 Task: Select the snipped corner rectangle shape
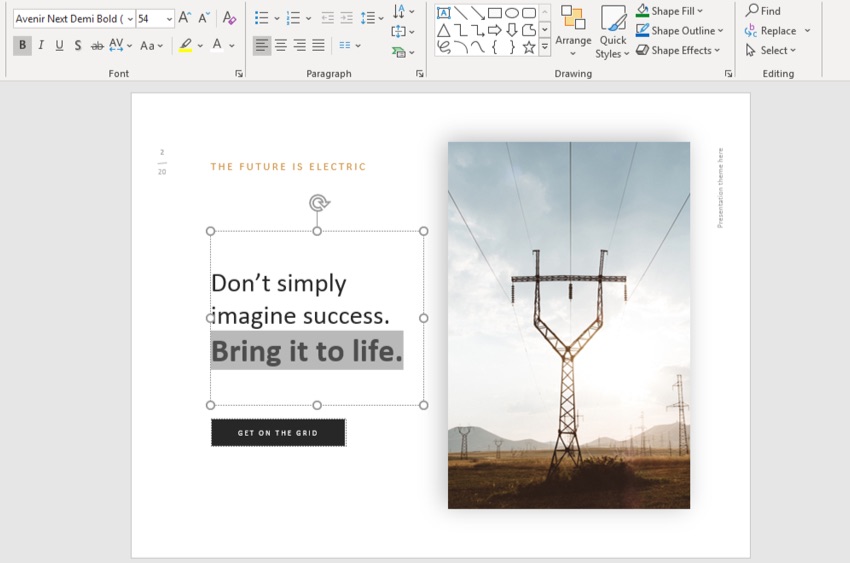coord(529,30)
